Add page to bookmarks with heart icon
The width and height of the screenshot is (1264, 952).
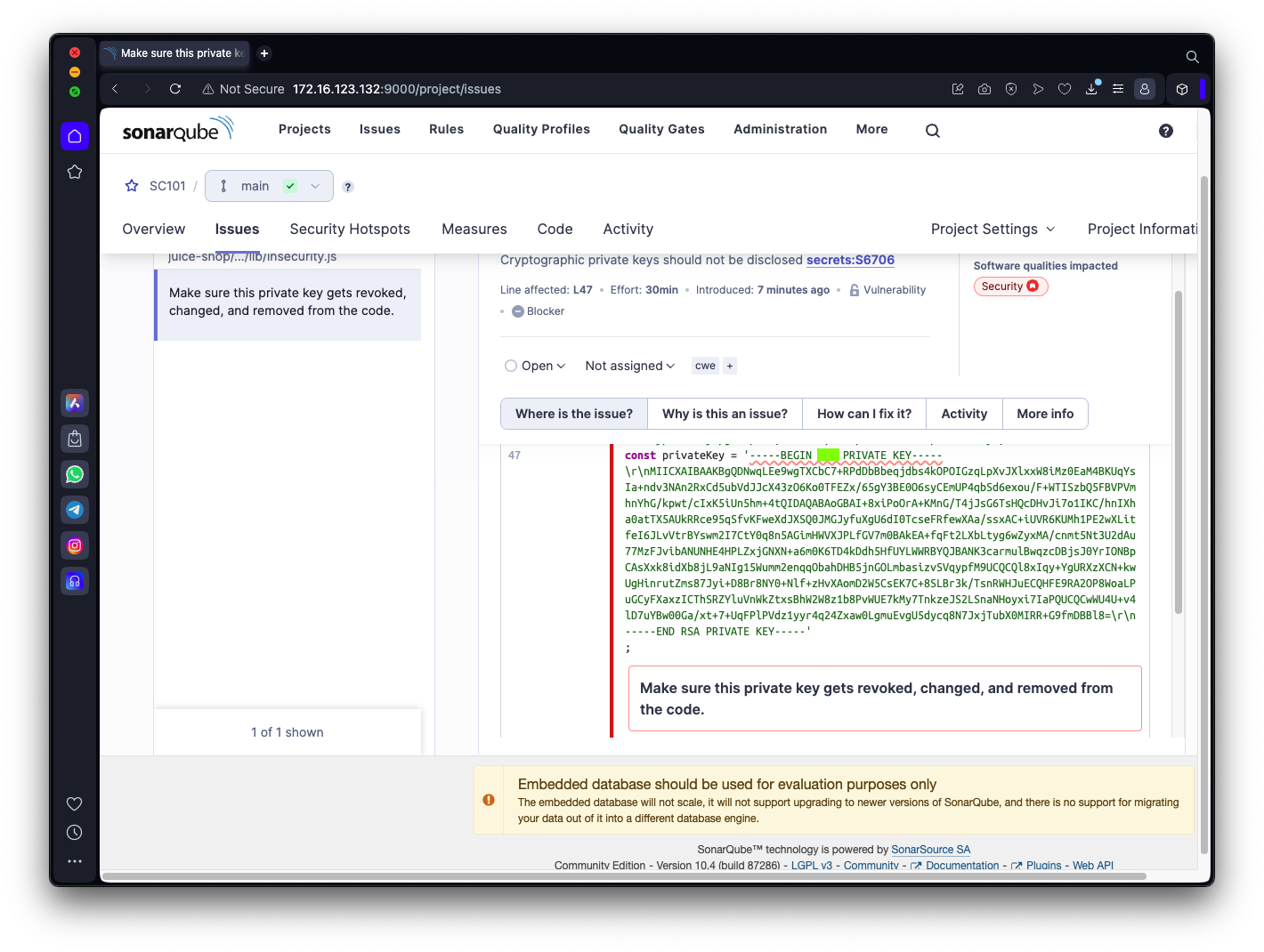point(1065,89)
